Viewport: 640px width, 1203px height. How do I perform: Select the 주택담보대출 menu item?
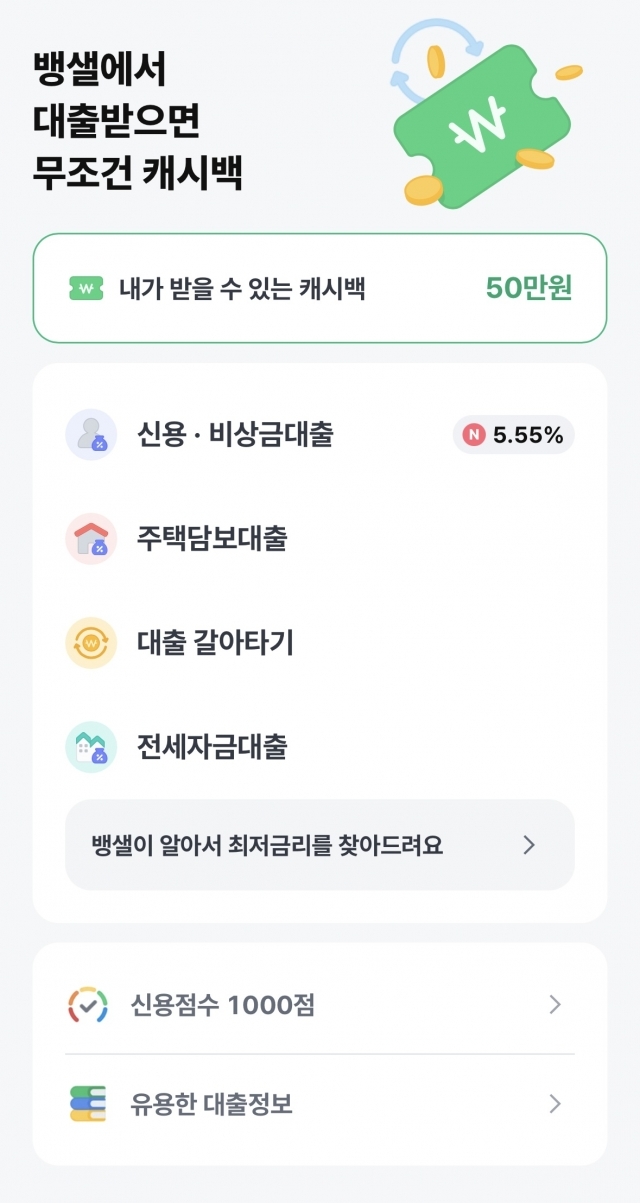coord(212,539)
